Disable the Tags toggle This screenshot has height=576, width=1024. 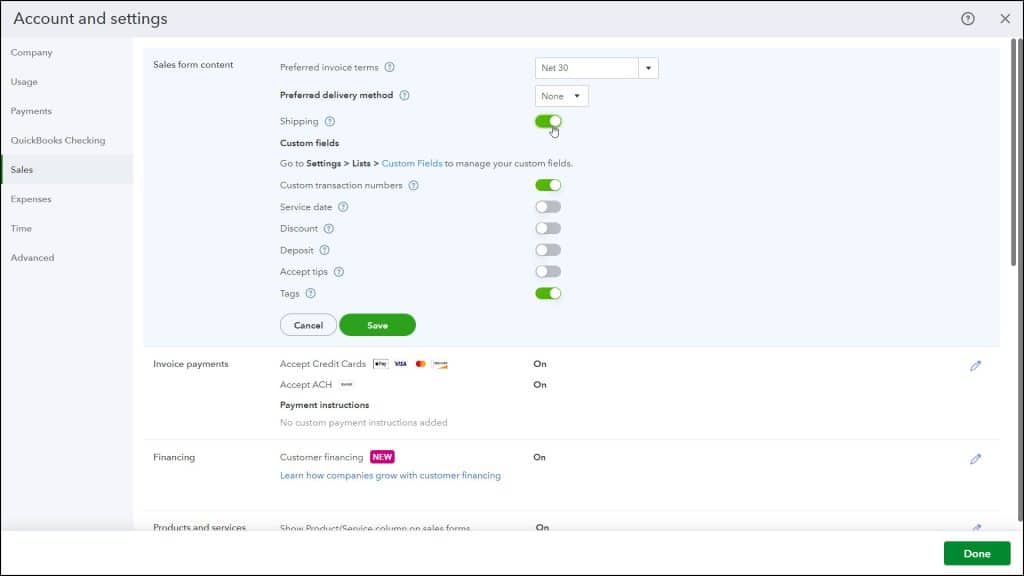click(548, 293)
